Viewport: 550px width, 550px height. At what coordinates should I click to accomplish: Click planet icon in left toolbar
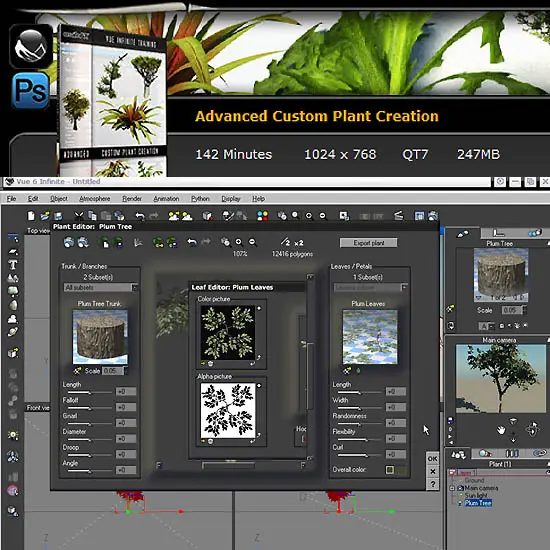(x=13, y=331)
